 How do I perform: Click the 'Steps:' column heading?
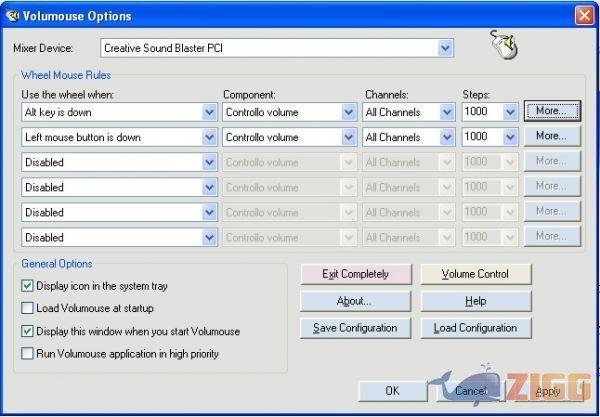pos(476,94)
